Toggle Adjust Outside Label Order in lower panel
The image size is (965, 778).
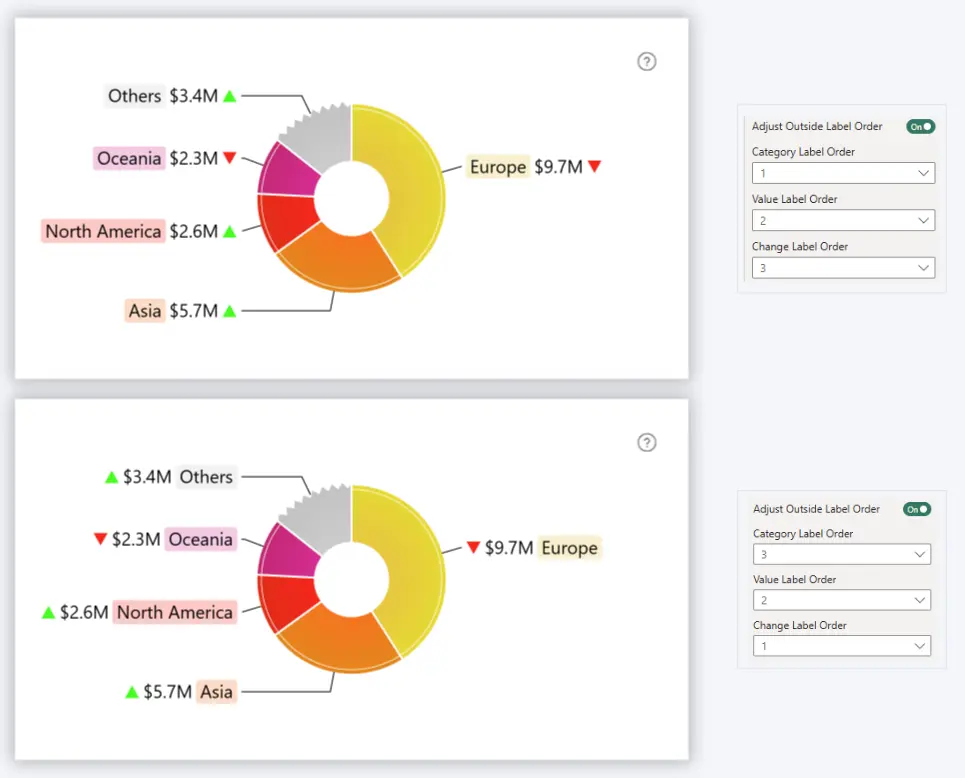point(917,509)
